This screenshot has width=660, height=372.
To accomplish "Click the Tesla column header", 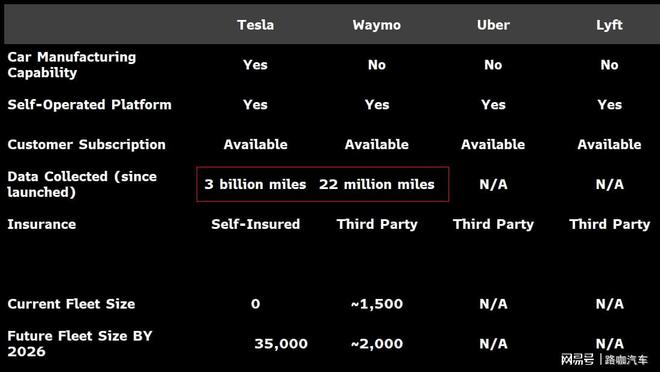I will pyautogui.click(x=255, y=25).
